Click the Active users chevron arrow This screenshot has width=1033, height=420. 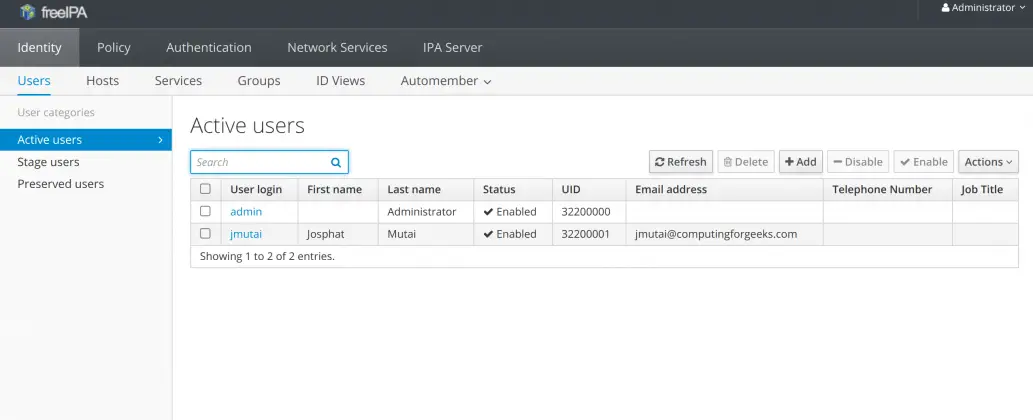(160, 140)
